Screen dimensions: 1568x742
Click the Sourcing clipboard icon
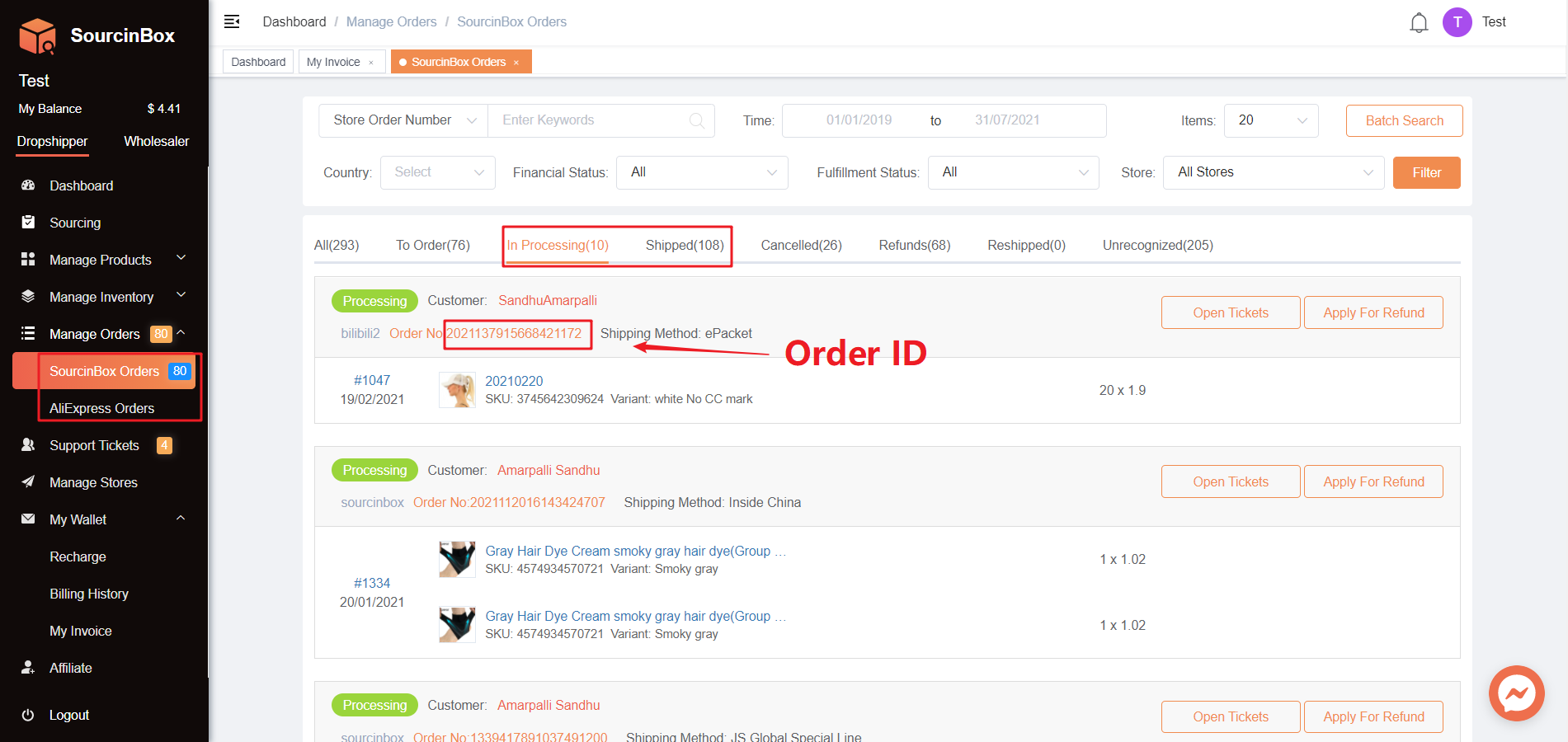[x=28, y=223]
